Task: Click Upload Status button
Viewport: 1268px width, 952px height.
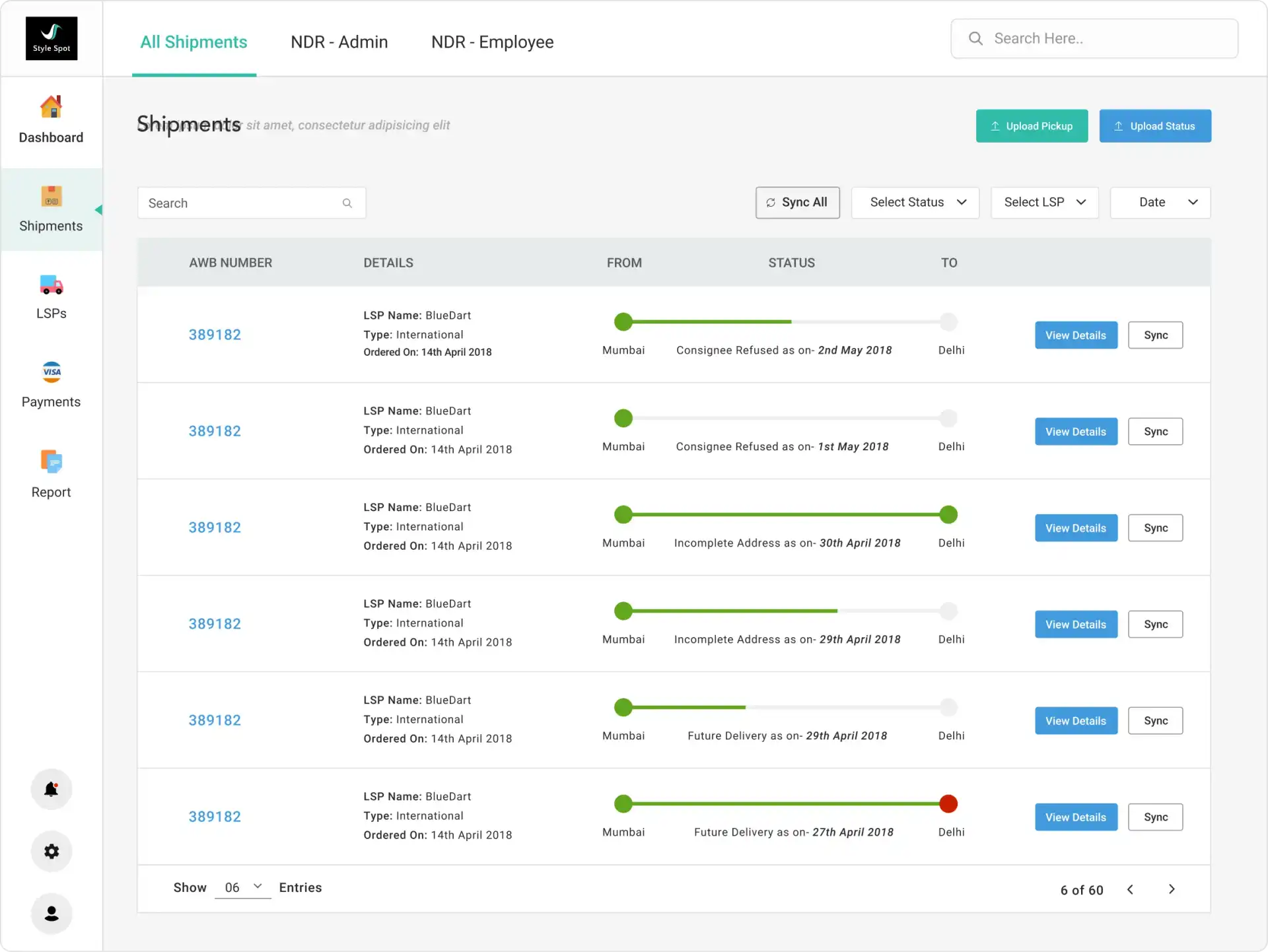Action: pyautogui.click(x=1155, y=126)
